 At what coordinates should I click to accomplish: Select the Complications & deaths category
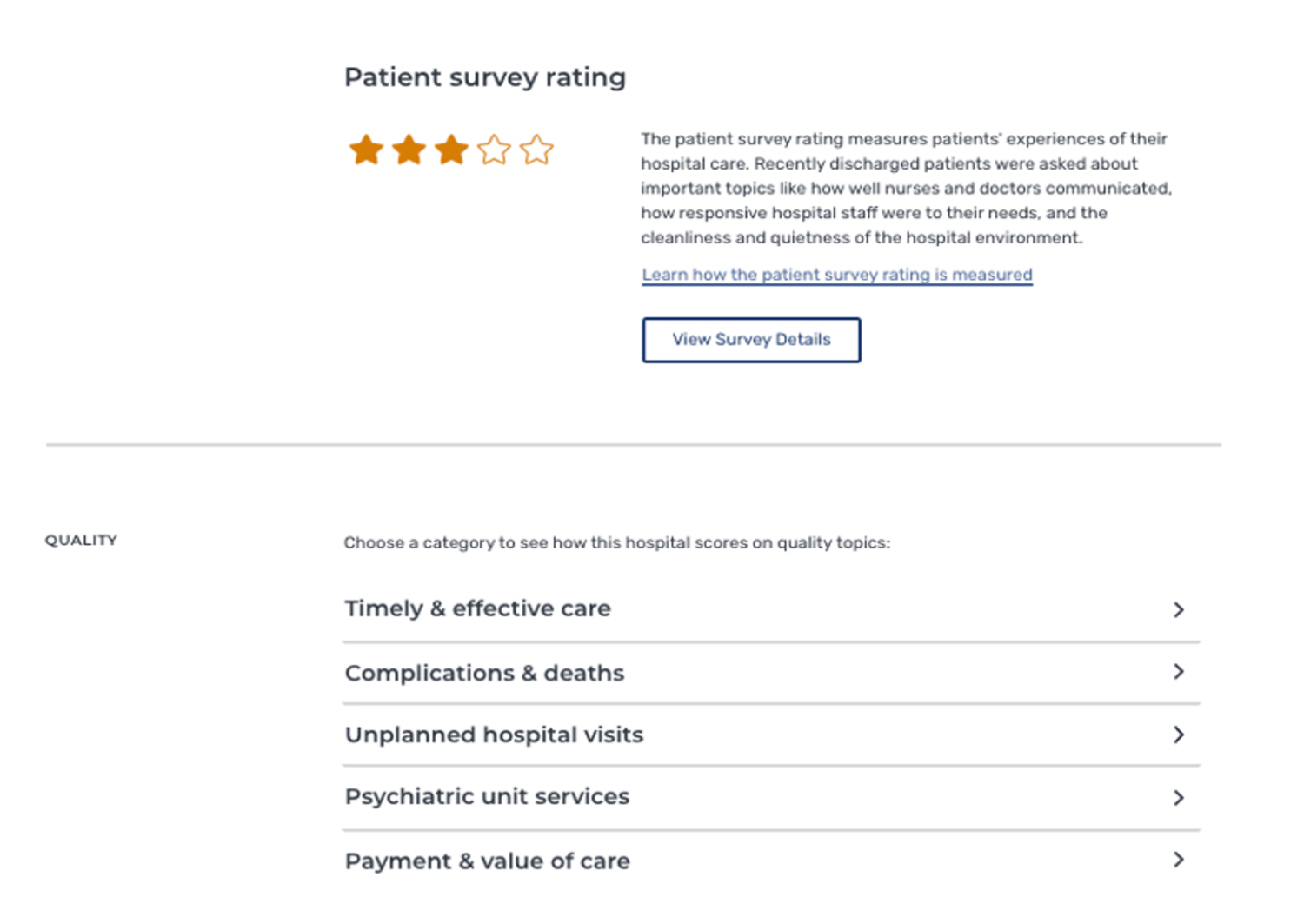(x=484, y=673)
